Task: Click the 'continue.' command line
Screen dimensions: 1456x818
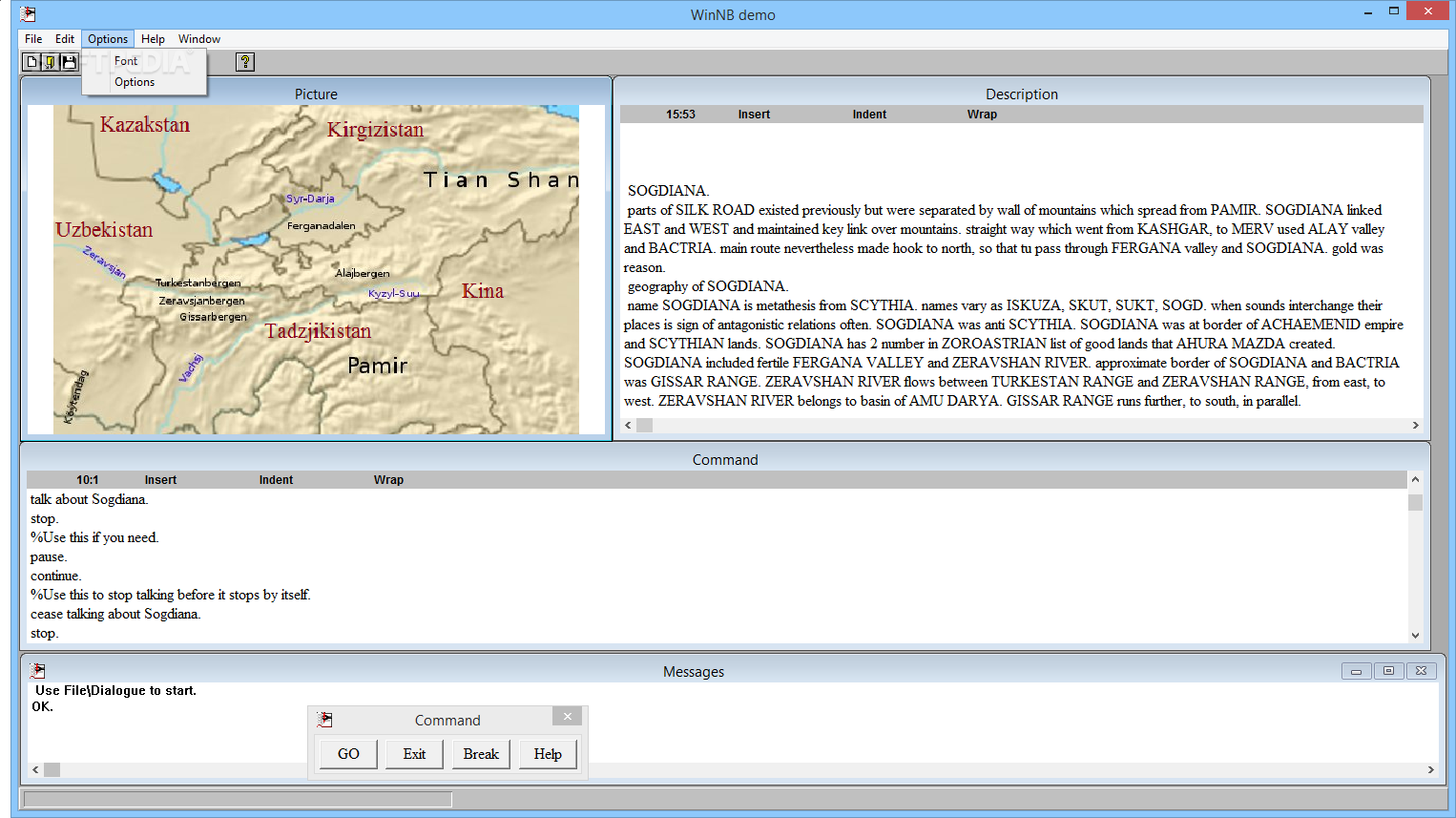Action: point(55,576)
